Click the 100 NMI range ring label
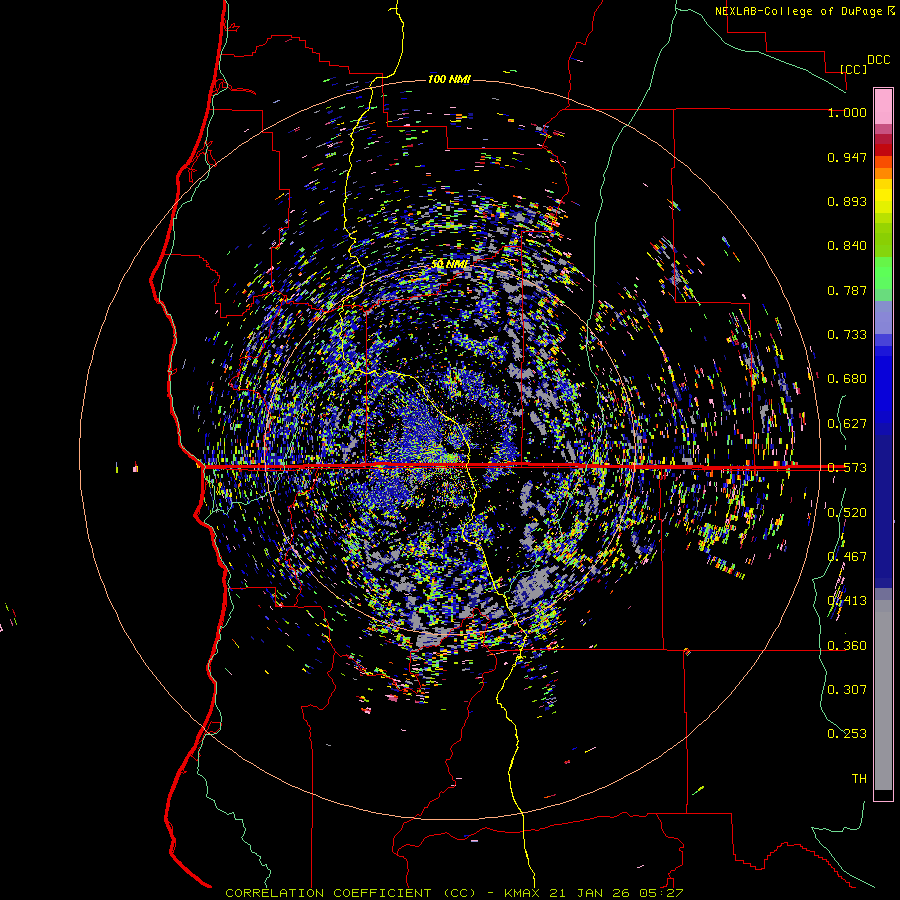 coord(449,79)
